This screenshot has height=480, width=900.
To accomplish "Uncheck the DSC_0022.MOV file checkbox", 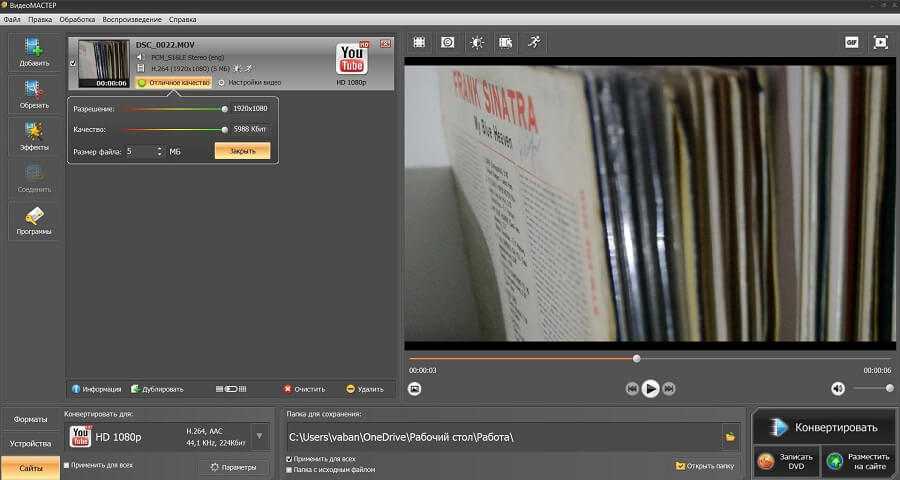I will 72,62.
